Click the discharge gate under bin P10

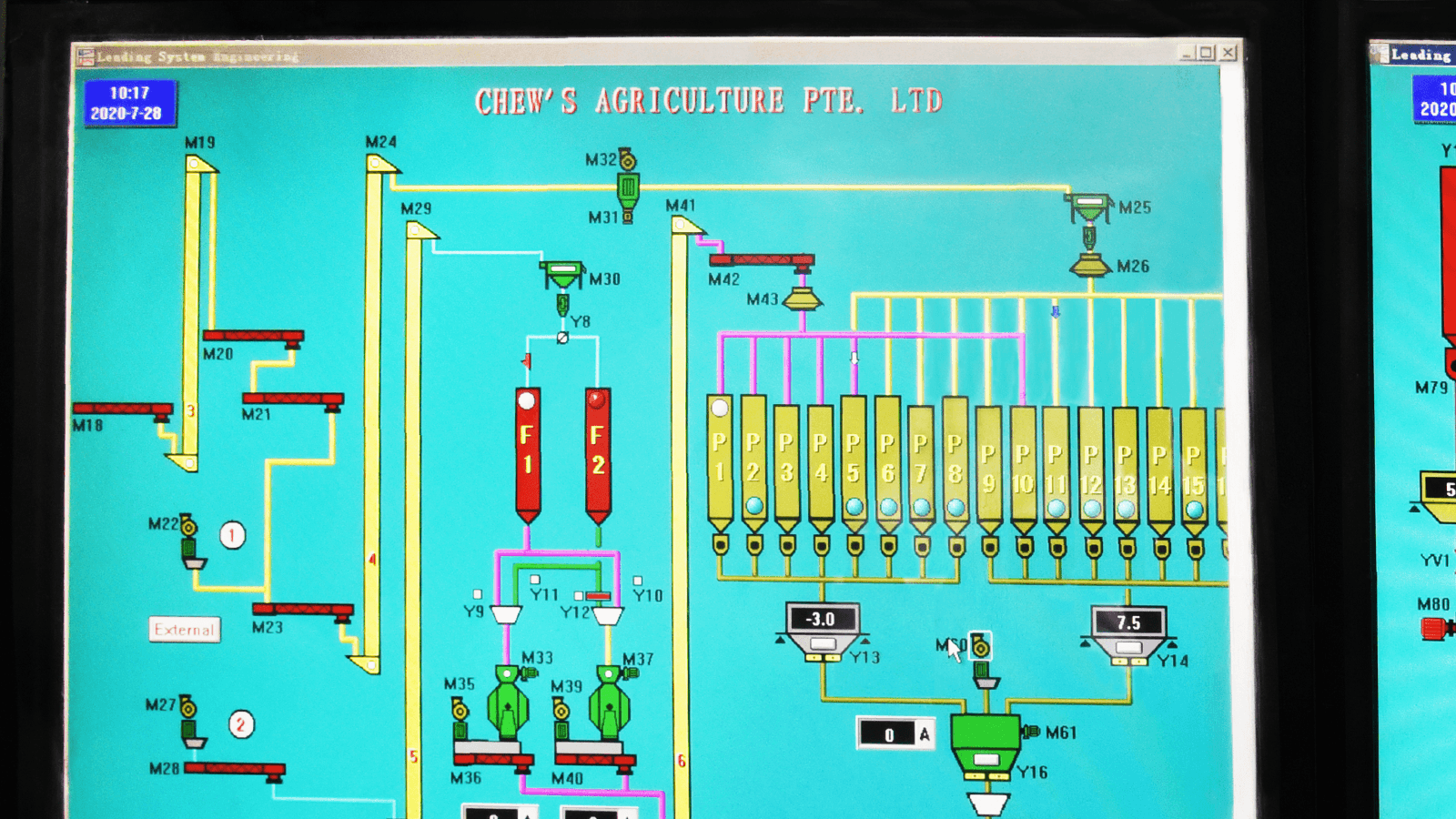(x=1024, y=547)
